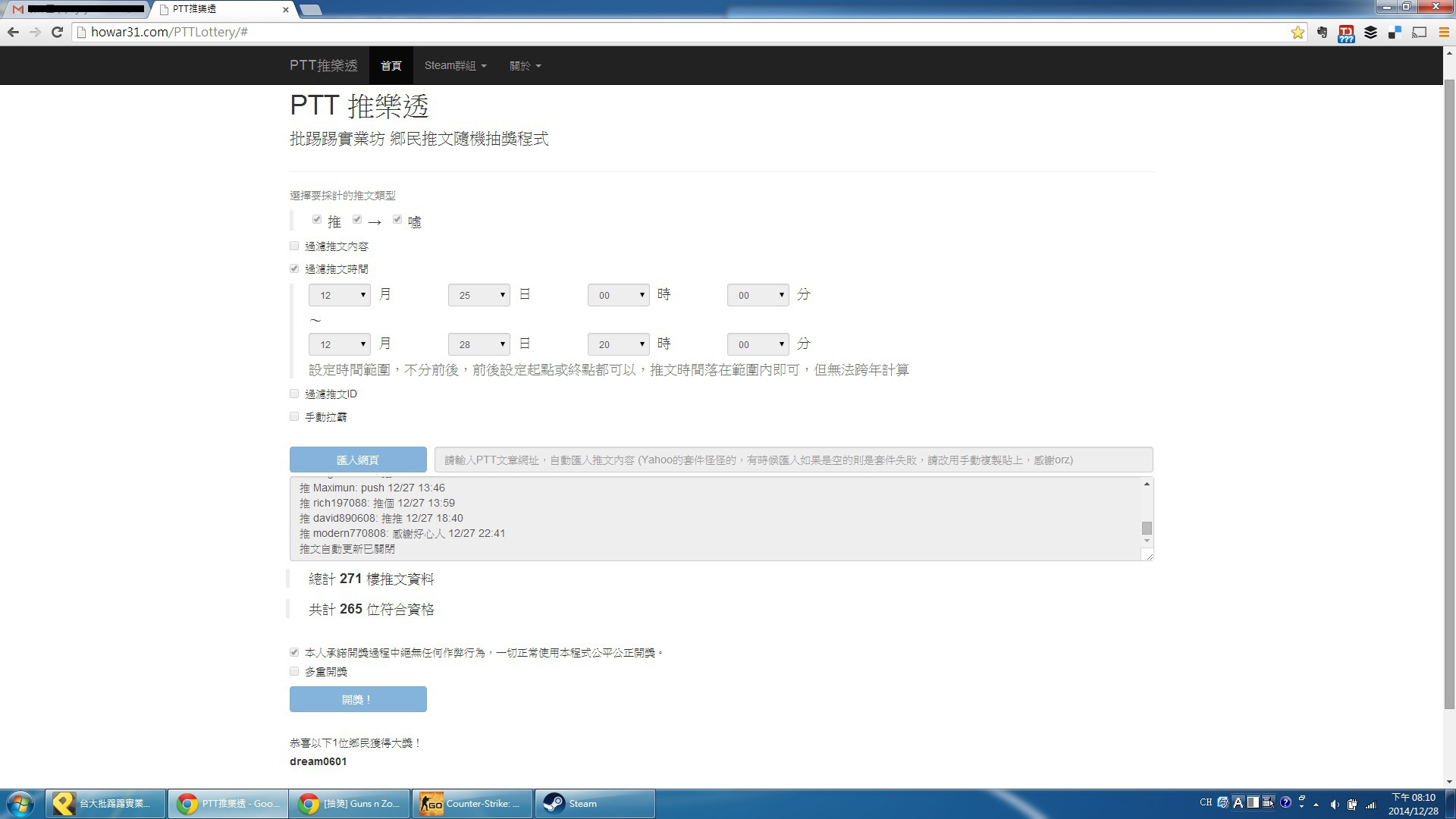Screen dimensions: 1456x819
Task: Reload the page with refresh icon
Action: (57, 32)
